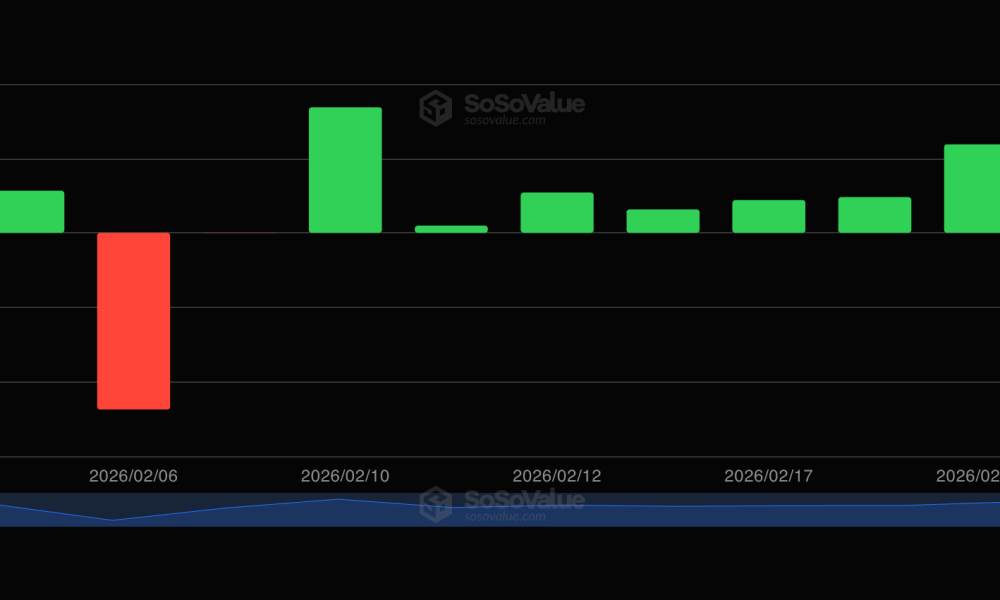Toggle visibility of the red bar period
This screenshot has width=1000, height=600.
133,320
